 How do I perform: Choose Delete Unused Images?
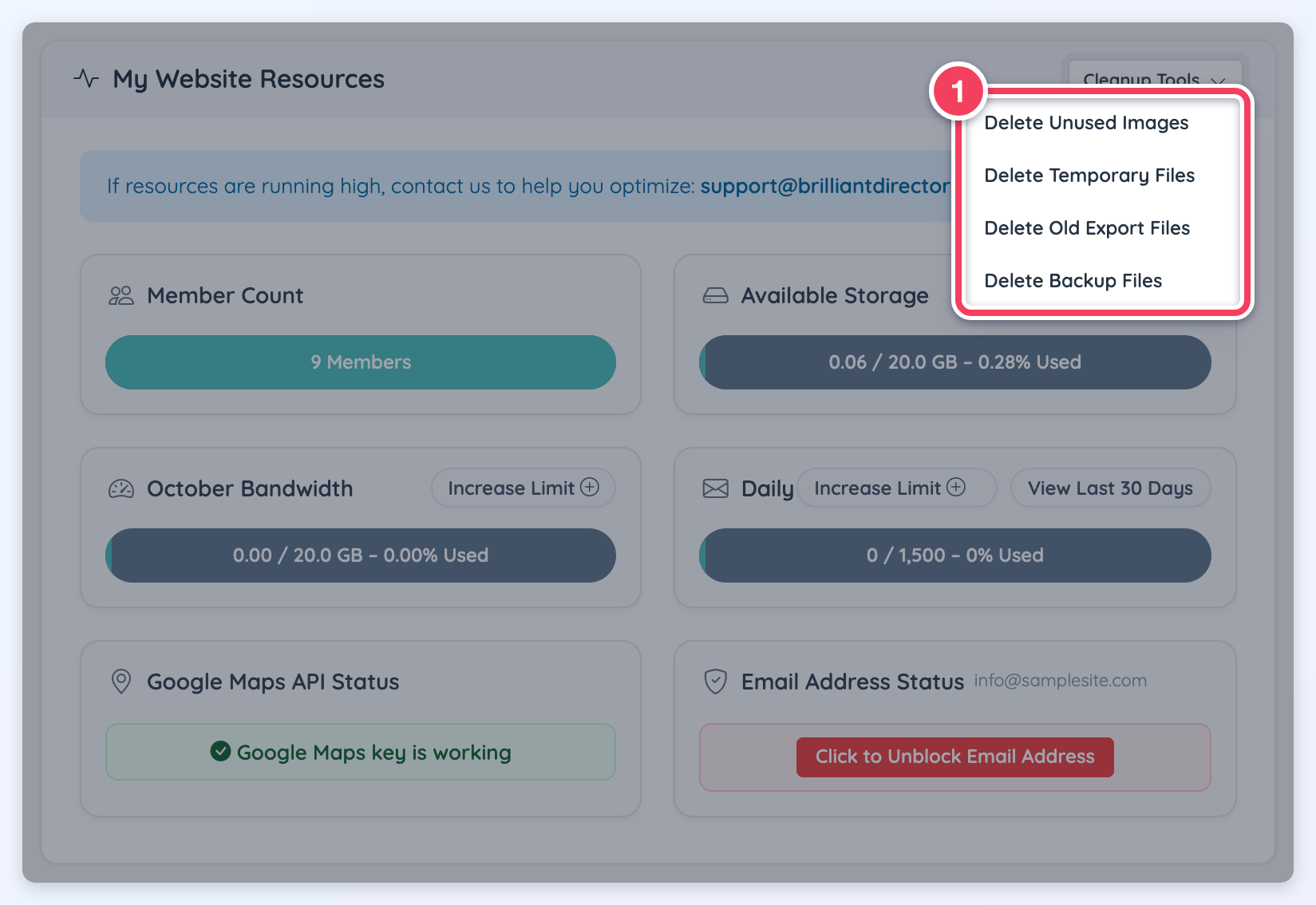click(1102, 123)
